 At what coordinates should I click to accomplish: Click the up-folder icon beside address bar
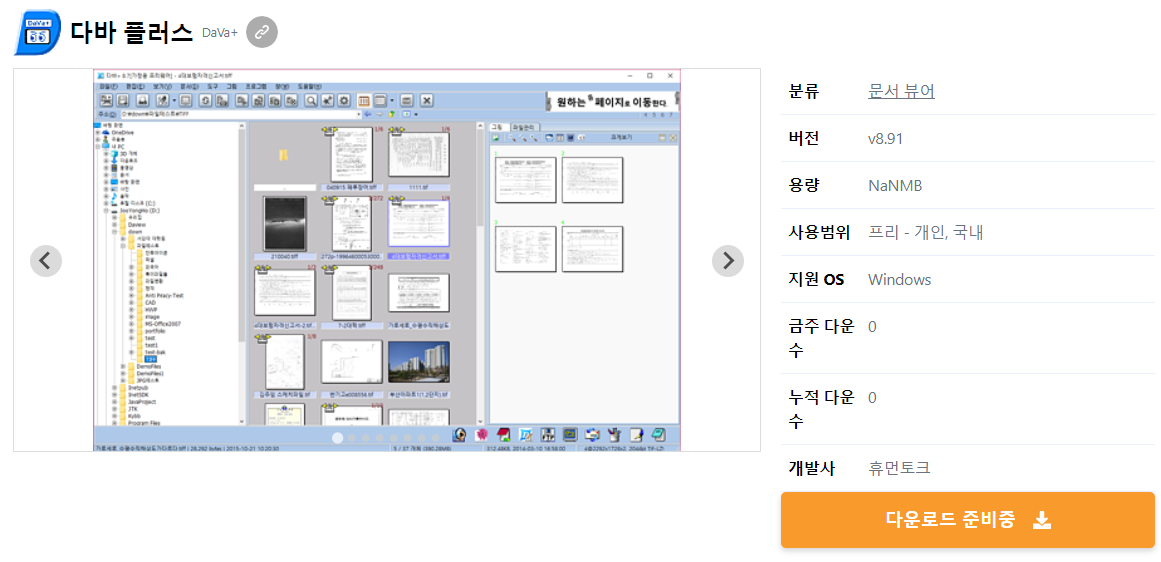point(392,114)
